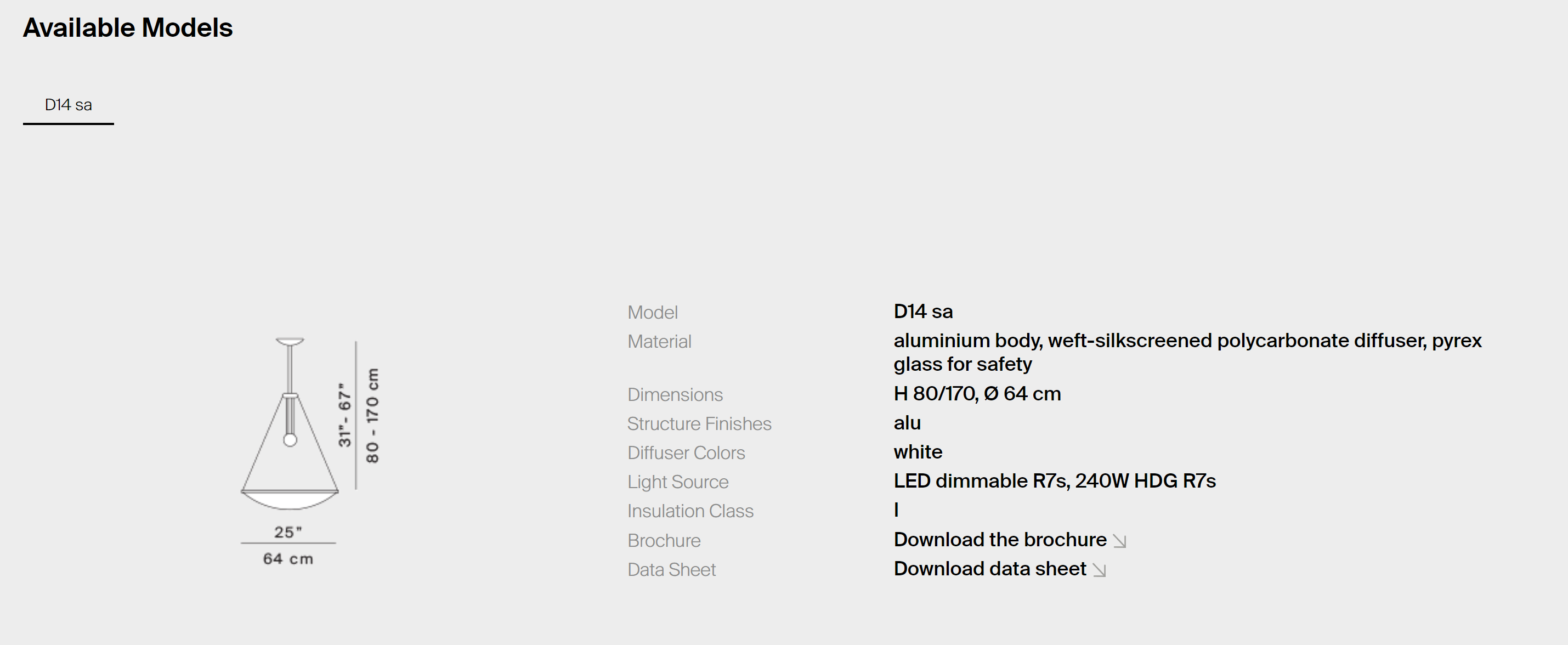Click the white diffuser color value
1568x645 pixels.
918,452
